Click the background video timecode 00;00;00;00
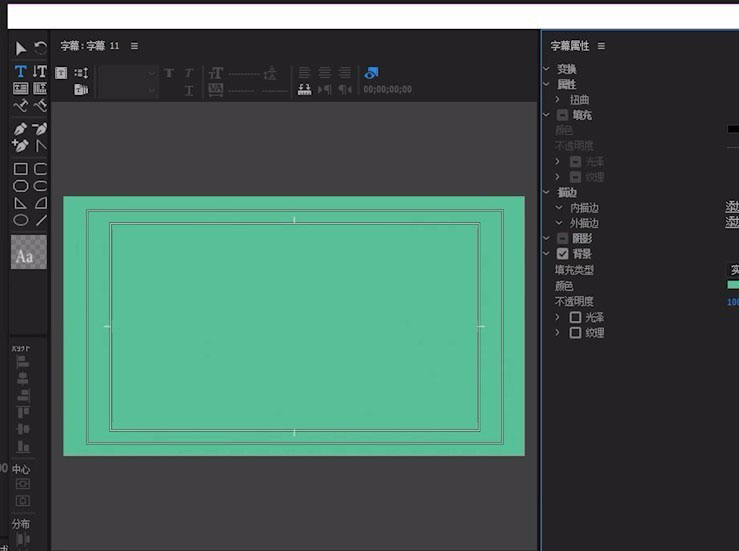 pos(387,90)
